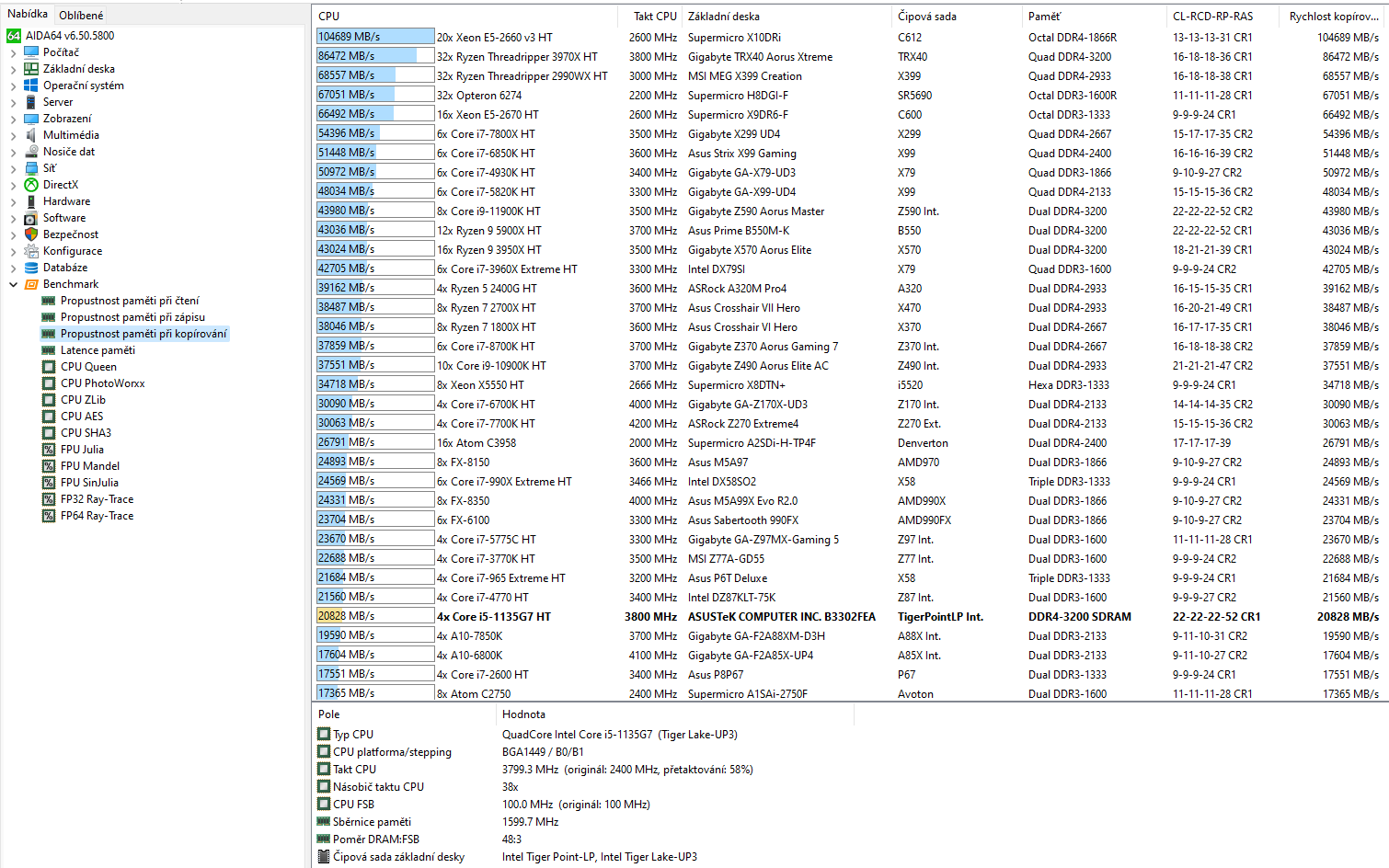Viewport: 1389px width, 868px height.
Task: Click the AIDA64 v6.50.5800 root icon
Action: point(14,36)
